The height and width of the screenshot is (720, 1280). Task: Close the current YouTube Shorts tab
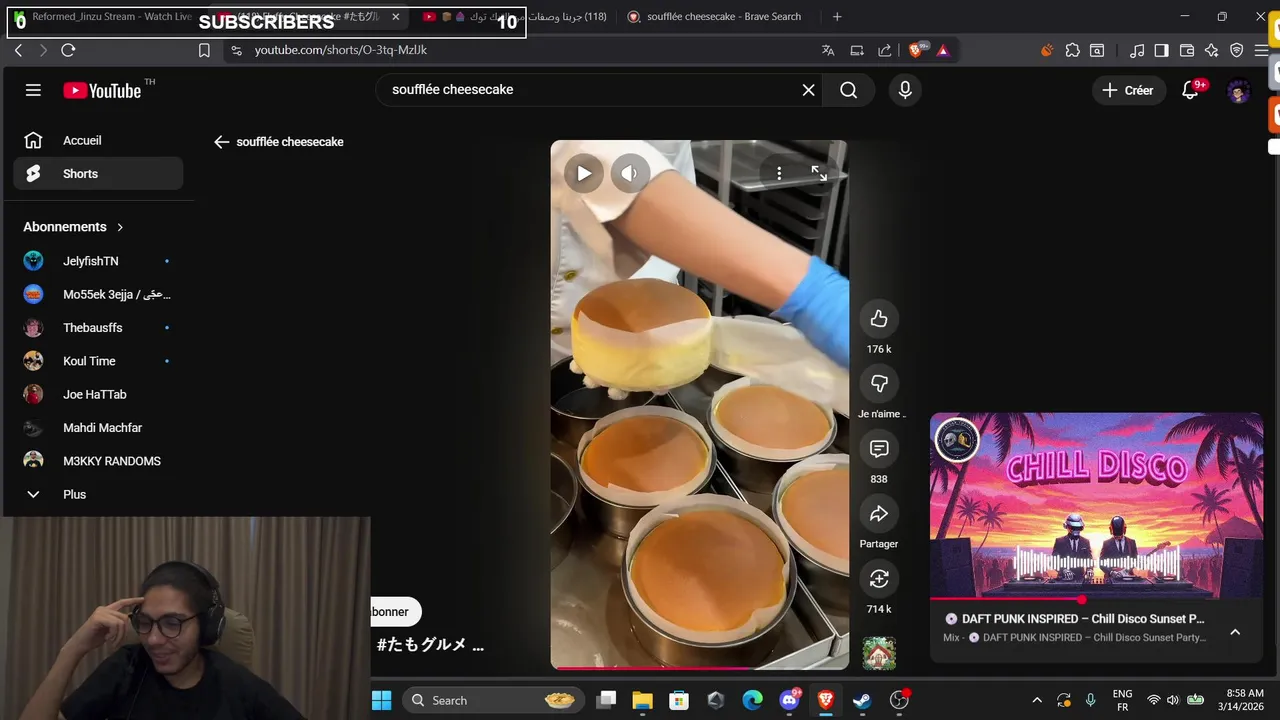click(x=396, y=17)
